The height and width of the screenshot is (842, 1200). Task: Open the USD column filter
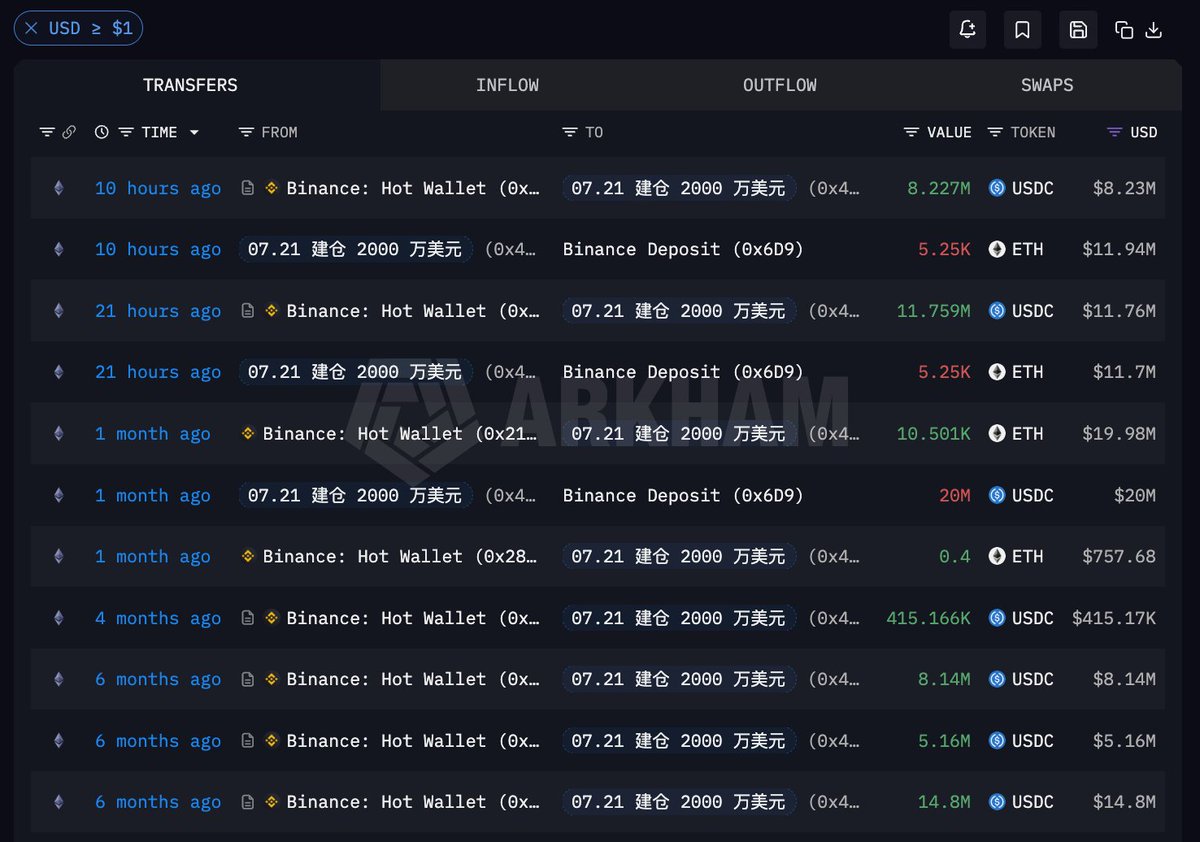1115,132
